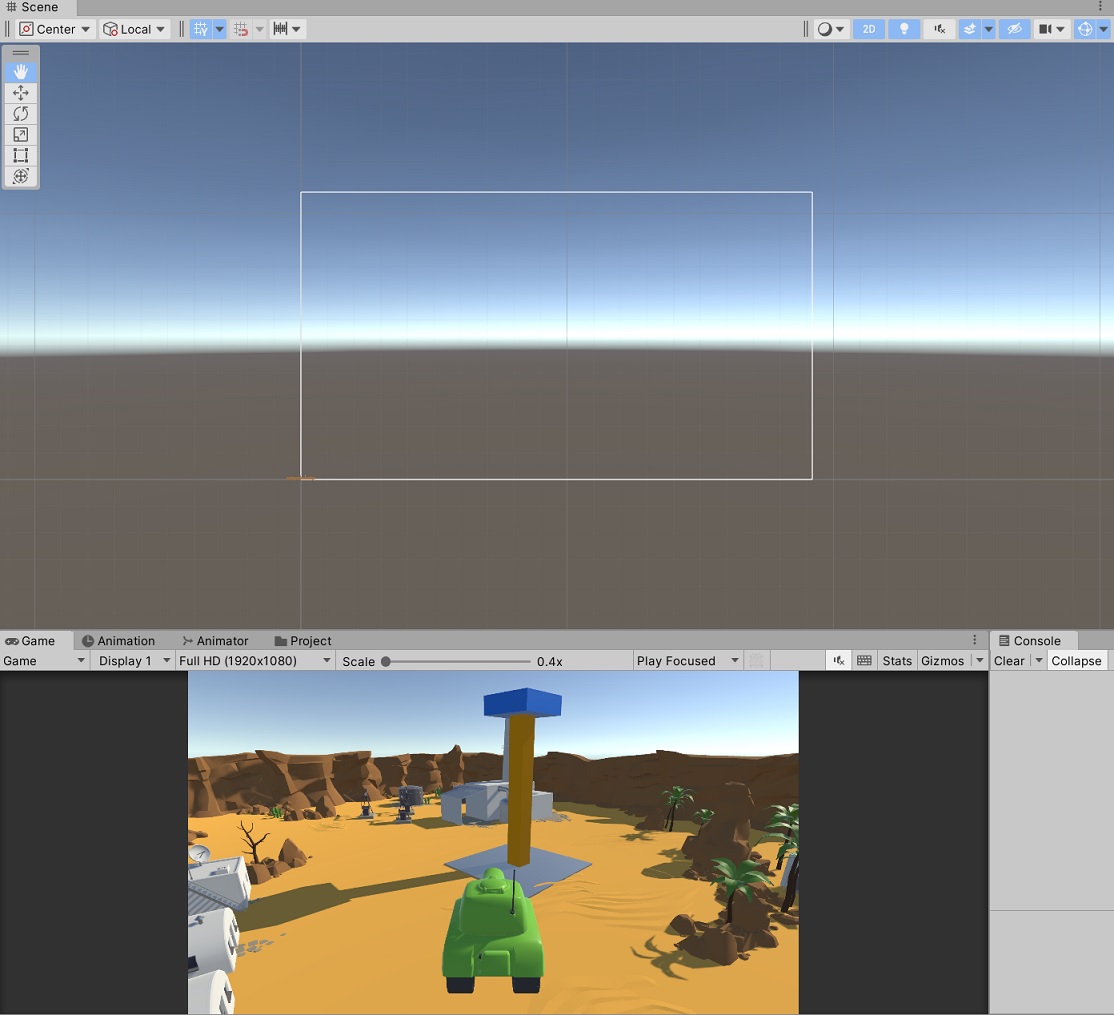Switch to the Animator tab
This screenshot has height=1015, width=1114.
point(215,640)
